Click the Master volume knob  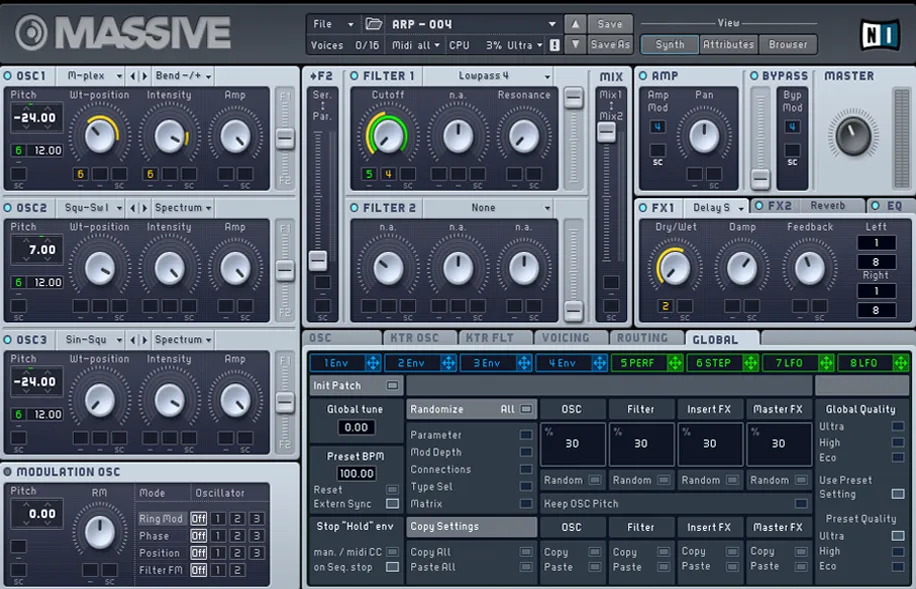(853, 136)
